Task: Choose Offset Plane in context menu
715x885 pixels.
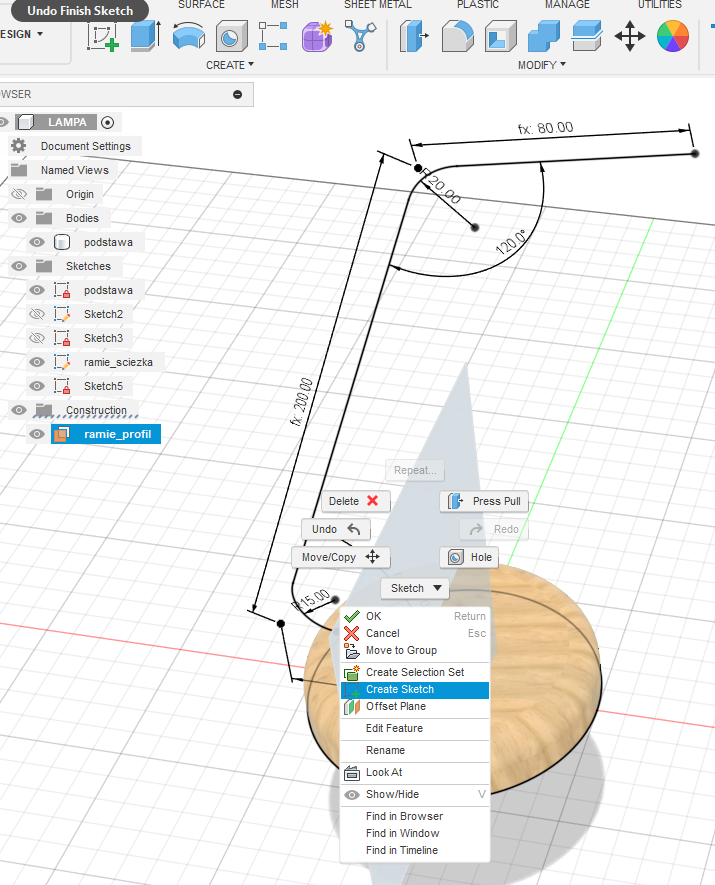Action: (x=396, y=707)
